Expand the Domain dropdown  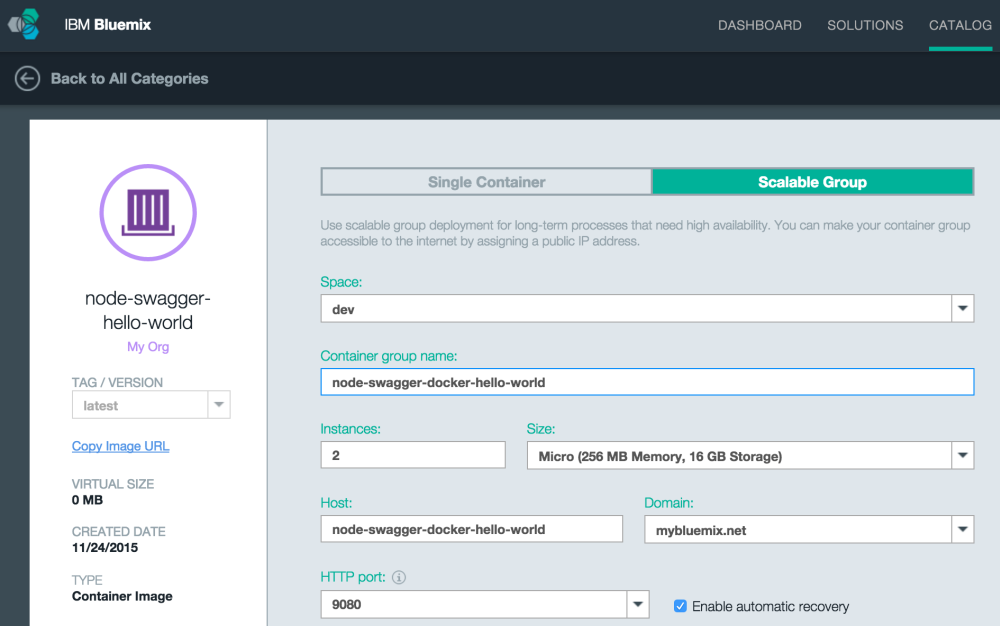coord(962,530)
